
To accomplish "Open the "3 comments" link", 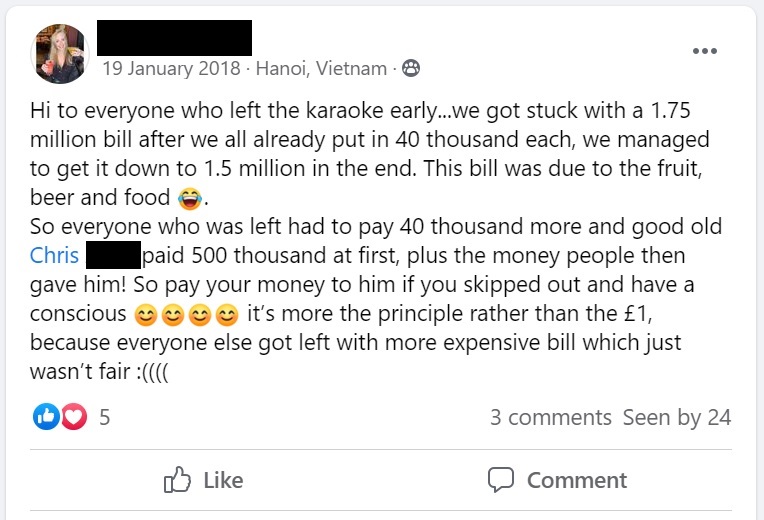I will pos(550,417).
